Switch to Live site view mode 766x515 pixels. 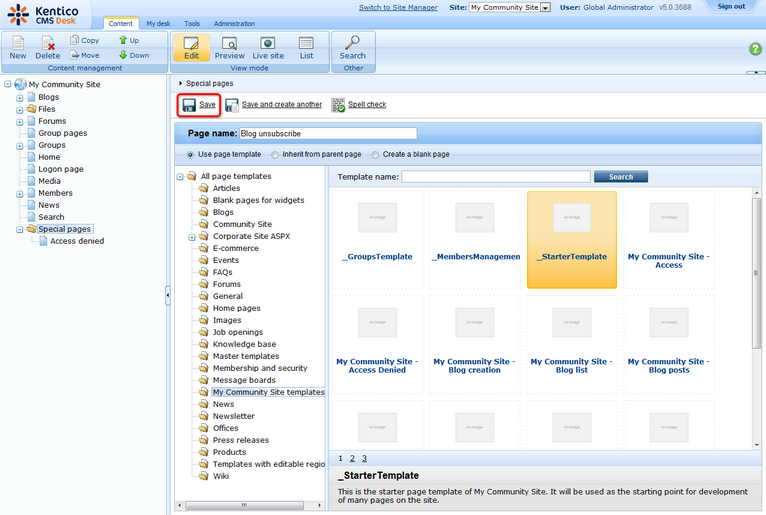[x=268, y=48]
